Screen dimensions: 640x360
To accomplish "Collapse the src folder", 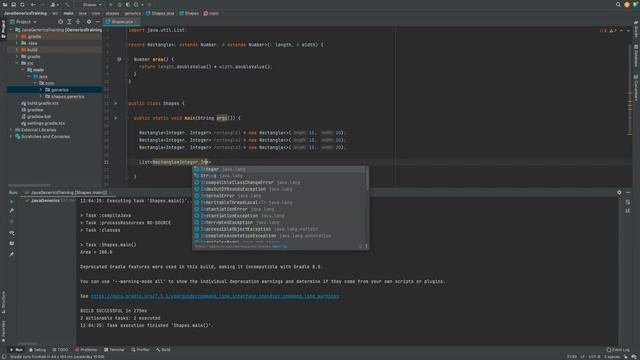I will coord(17,63).
